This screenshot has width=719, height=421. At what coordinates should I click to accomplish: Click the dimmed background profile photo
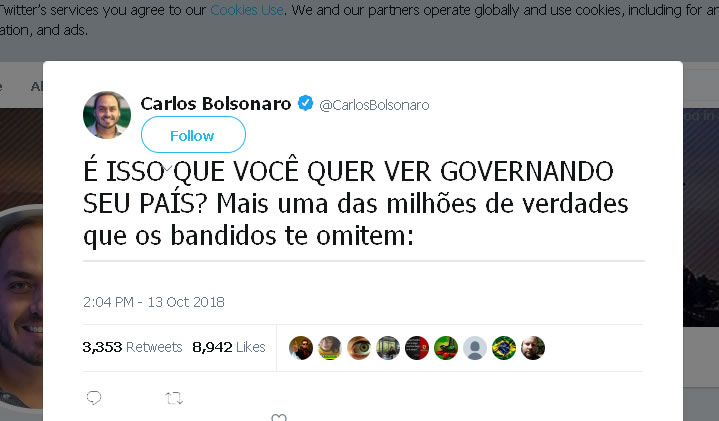[x=21, y=307]
